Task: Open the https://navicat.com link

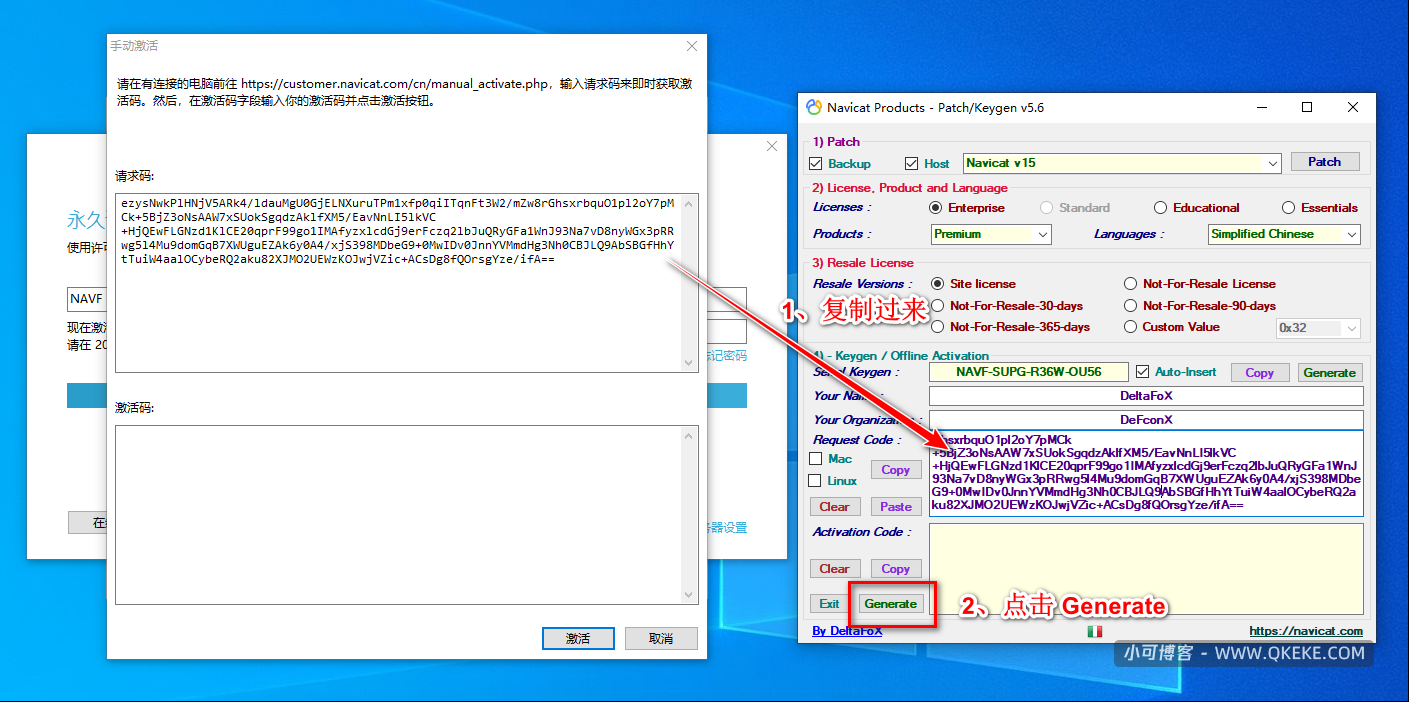Action: pyautogui.click(x=1306, y=631)
